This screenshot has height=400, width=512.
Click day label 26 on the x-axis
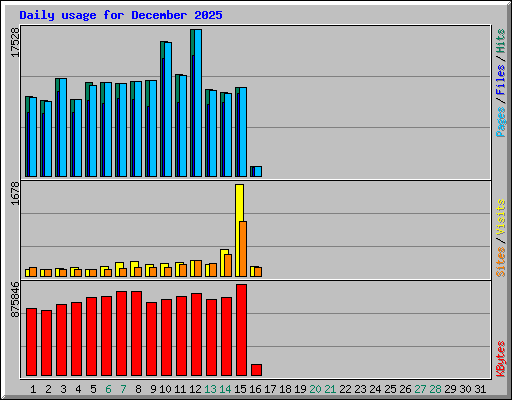pos(405,389)
